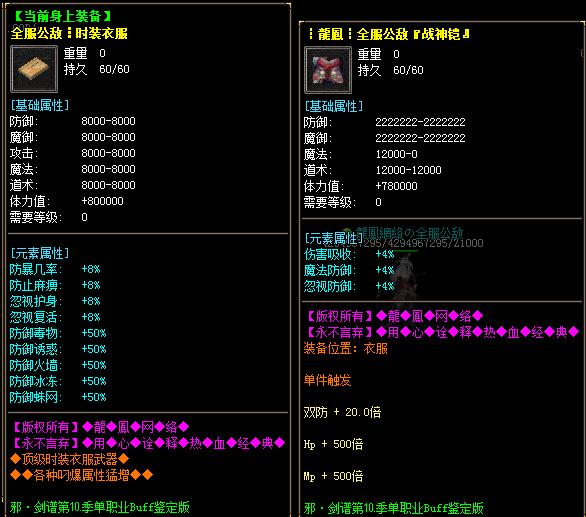Click the left 元素属性 section header

40,253
